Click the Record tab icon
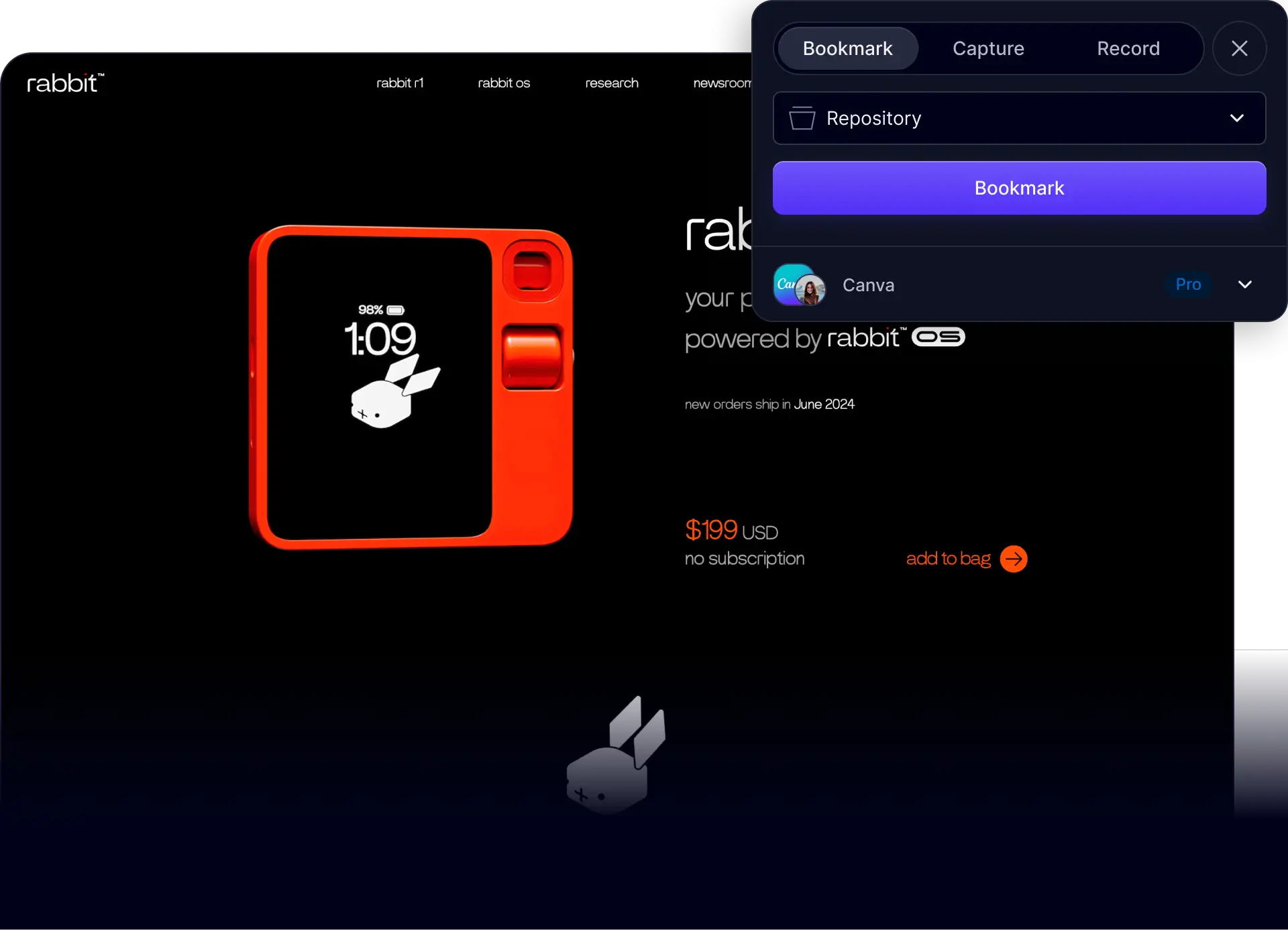 coord(1128,48)
